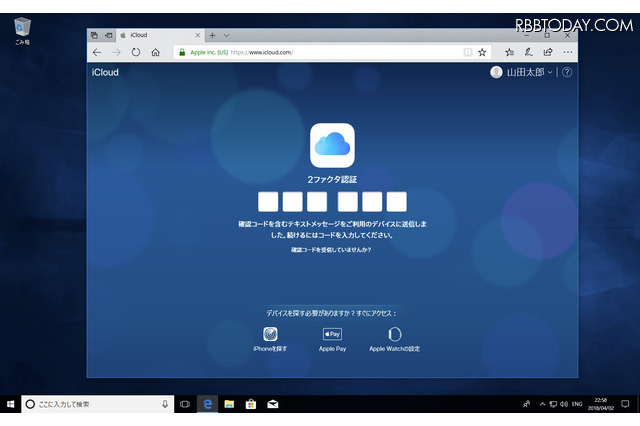The image size is (640, 426).
Task: Open iCloud help question mark
Action: coord(567,72)
